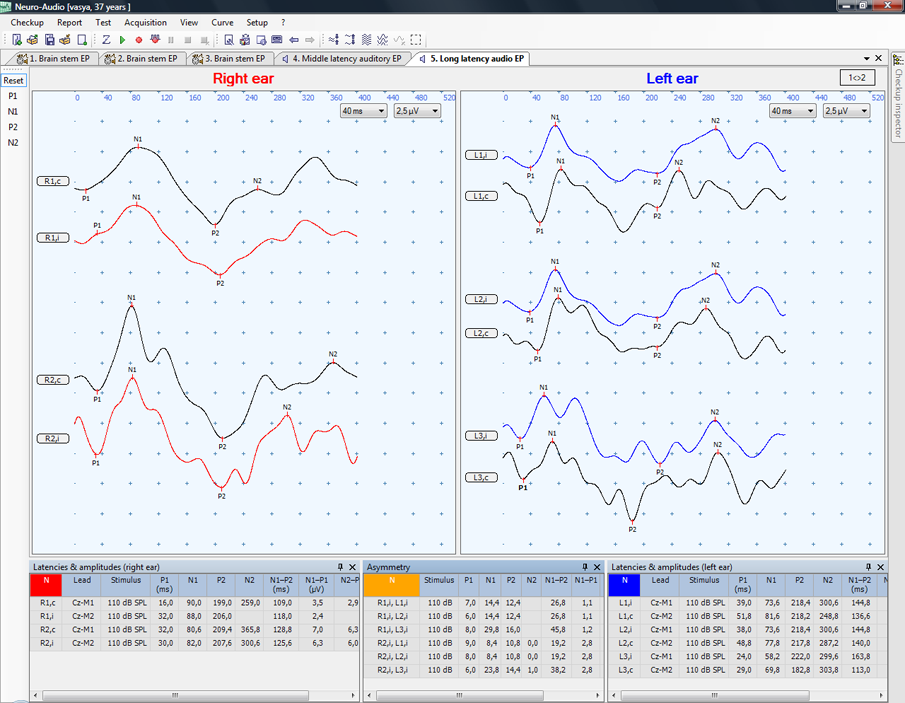Click the save floppy disk icon

coord(50,40)
